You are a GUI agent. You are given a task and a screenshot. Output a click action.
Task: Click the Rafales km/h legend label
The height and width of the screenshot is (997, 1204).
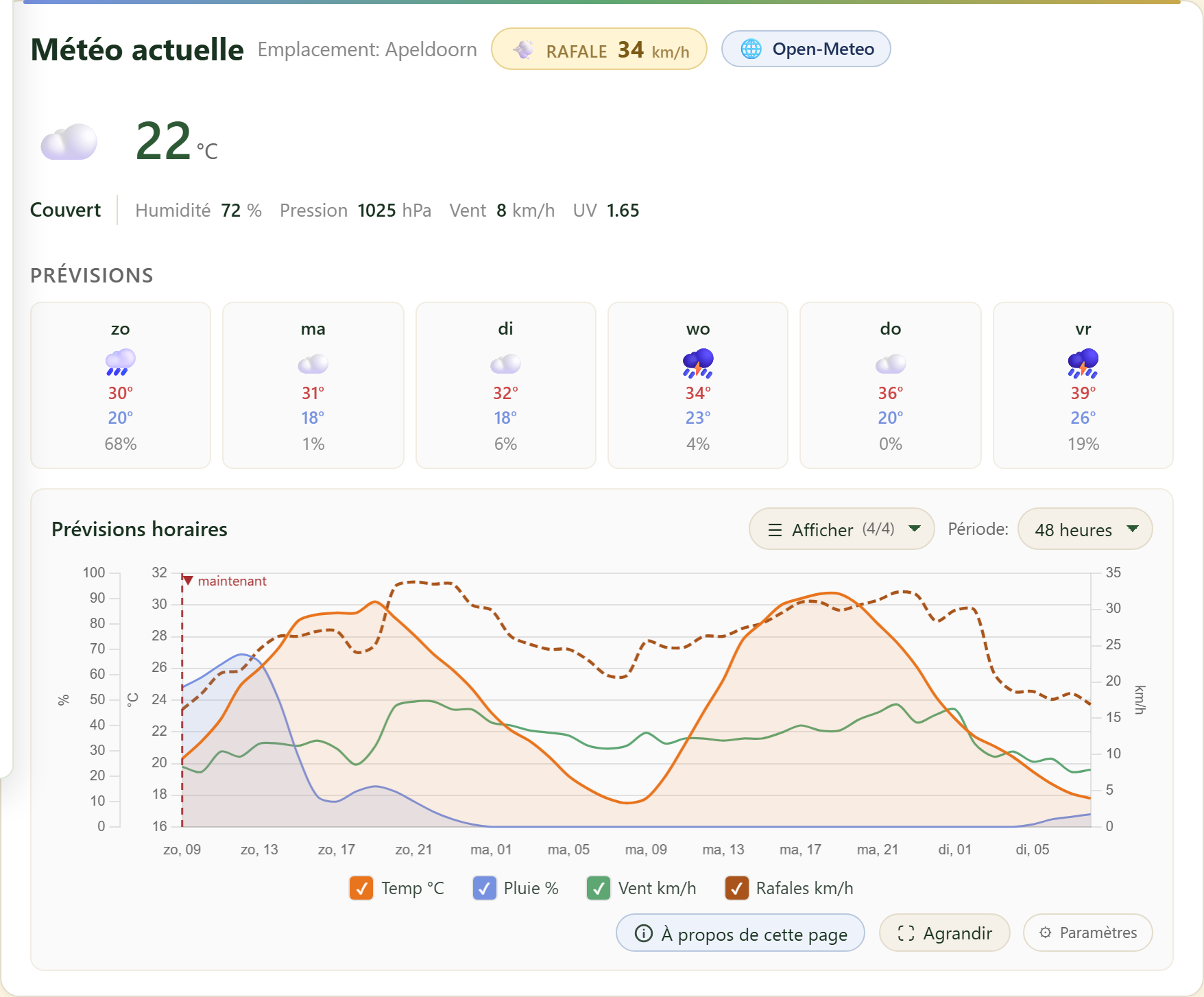pyautogui.click(x=804, y=888)
